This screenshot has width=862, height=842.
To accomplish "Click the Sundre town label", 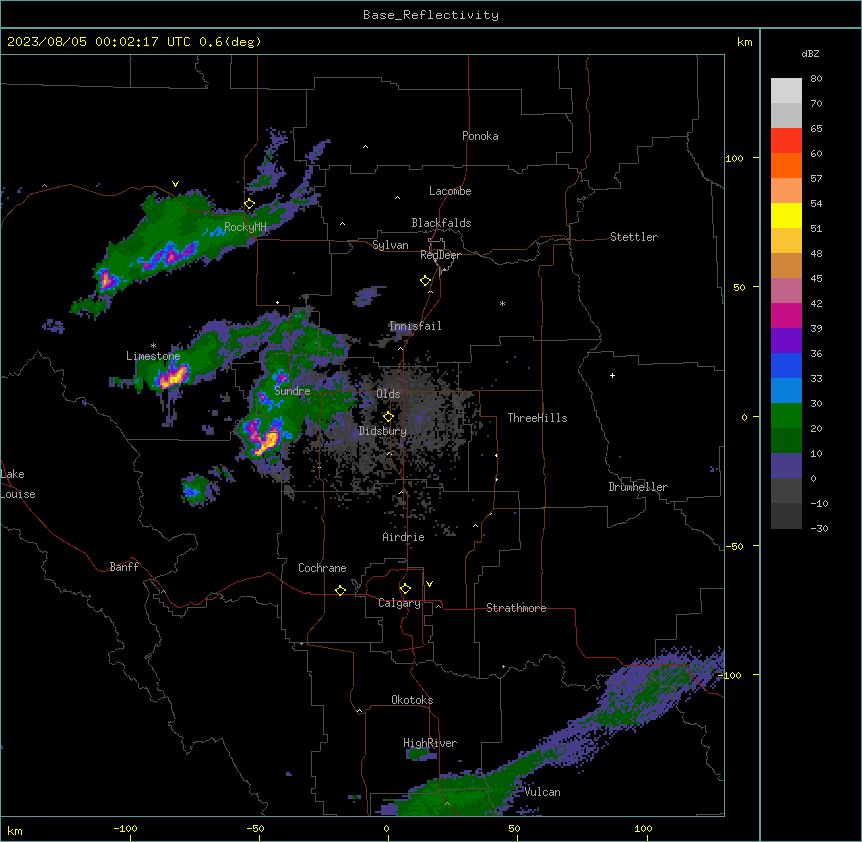I will pyautogui.click(x=292, y=391).
